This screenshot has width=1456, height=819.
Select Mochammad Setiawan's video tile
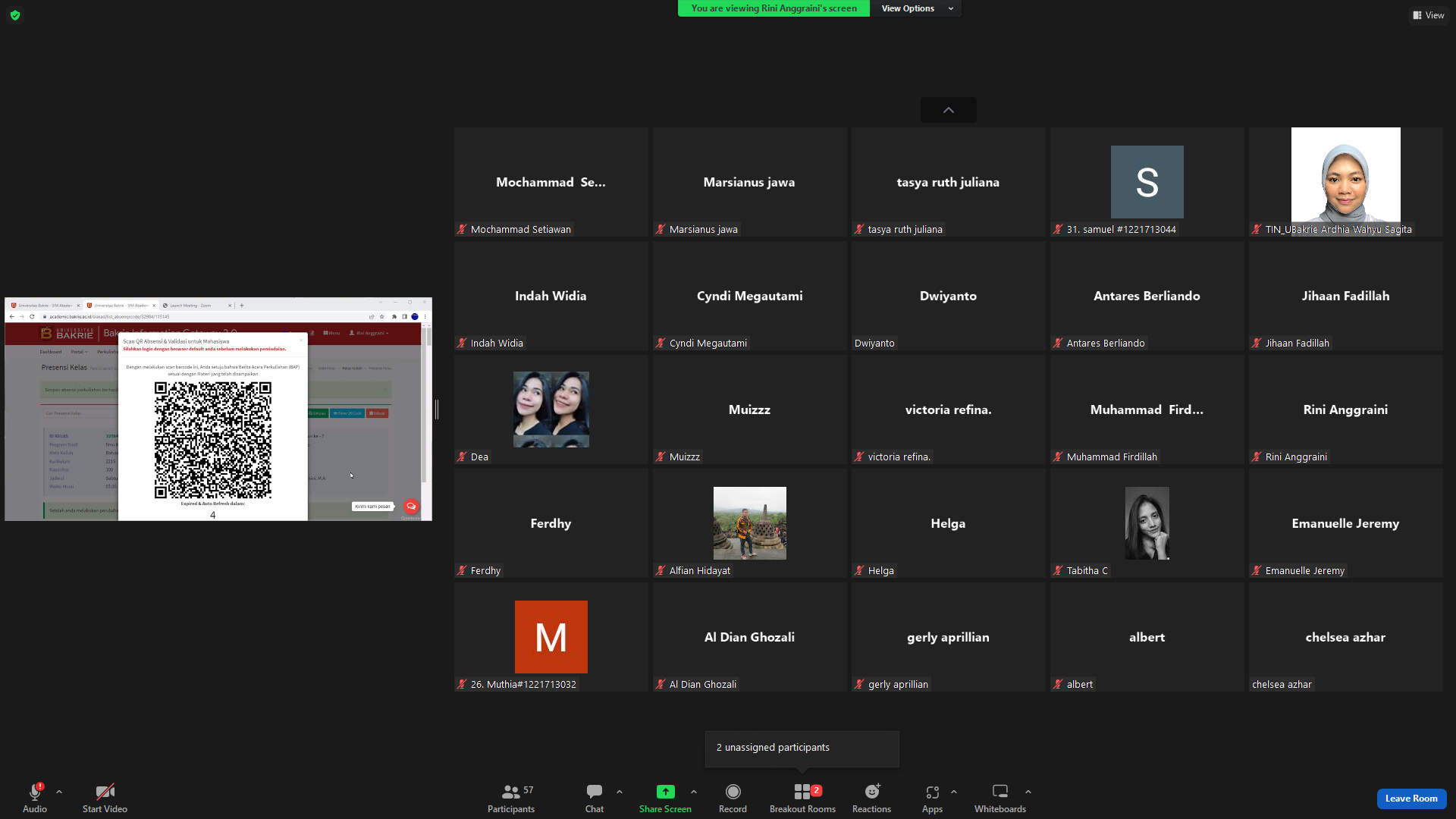tap(551, 182)
